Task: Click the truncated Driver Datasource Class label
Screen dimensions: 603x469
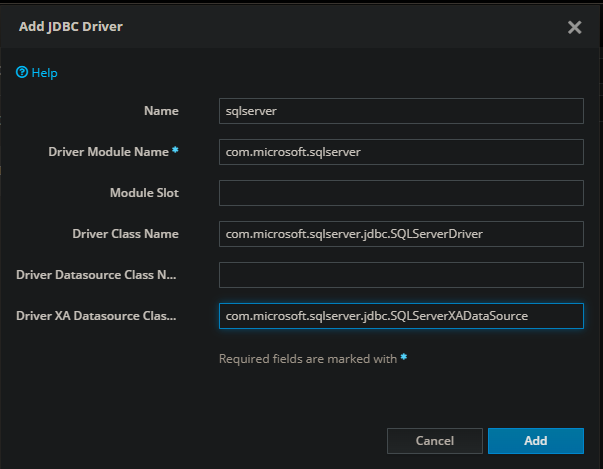Action: (97, 275)
